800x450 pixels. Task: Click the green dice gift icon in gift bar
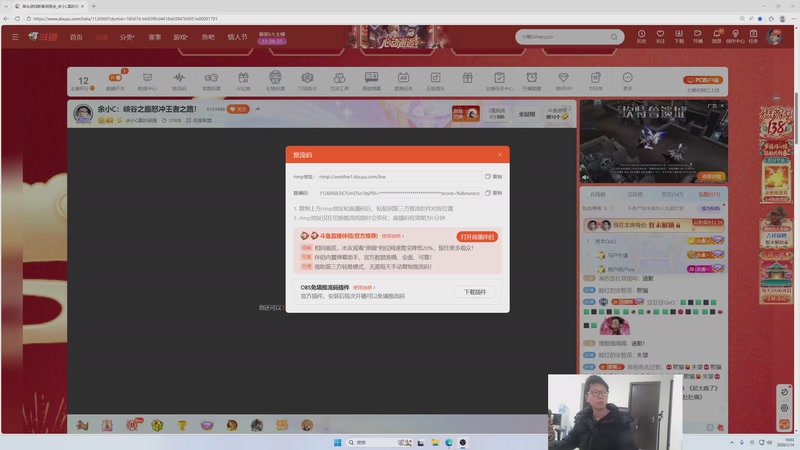click(157, 424)
